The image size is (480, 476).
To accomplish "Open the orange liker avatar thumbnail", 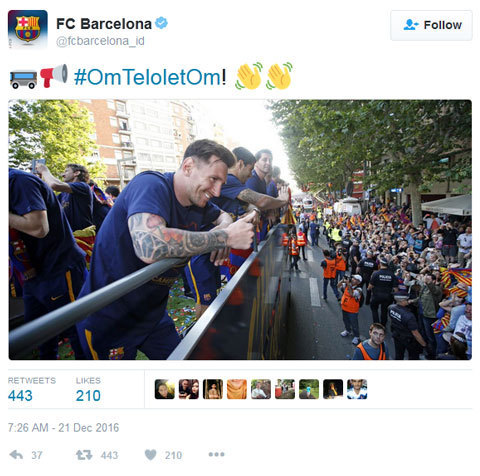I will (x=237, y=389).
